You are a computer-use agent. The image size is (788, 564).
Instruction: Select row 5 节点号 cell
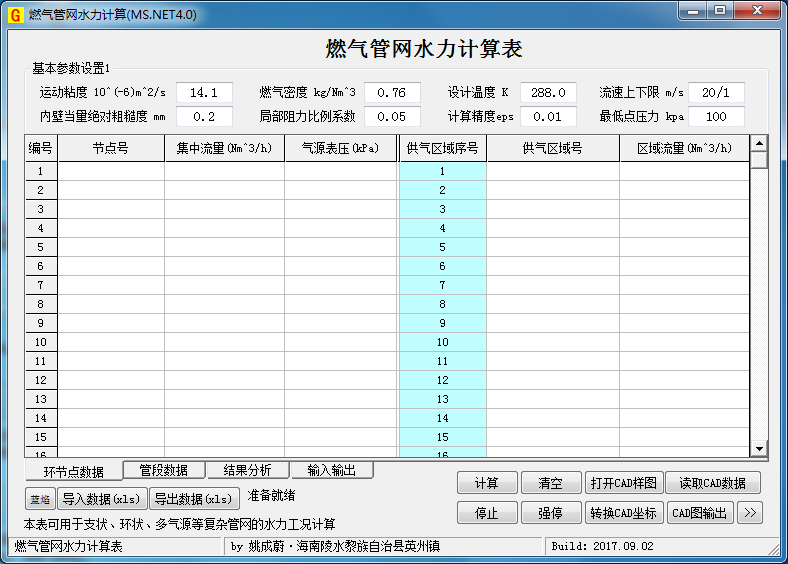click(x=111, y=247)
